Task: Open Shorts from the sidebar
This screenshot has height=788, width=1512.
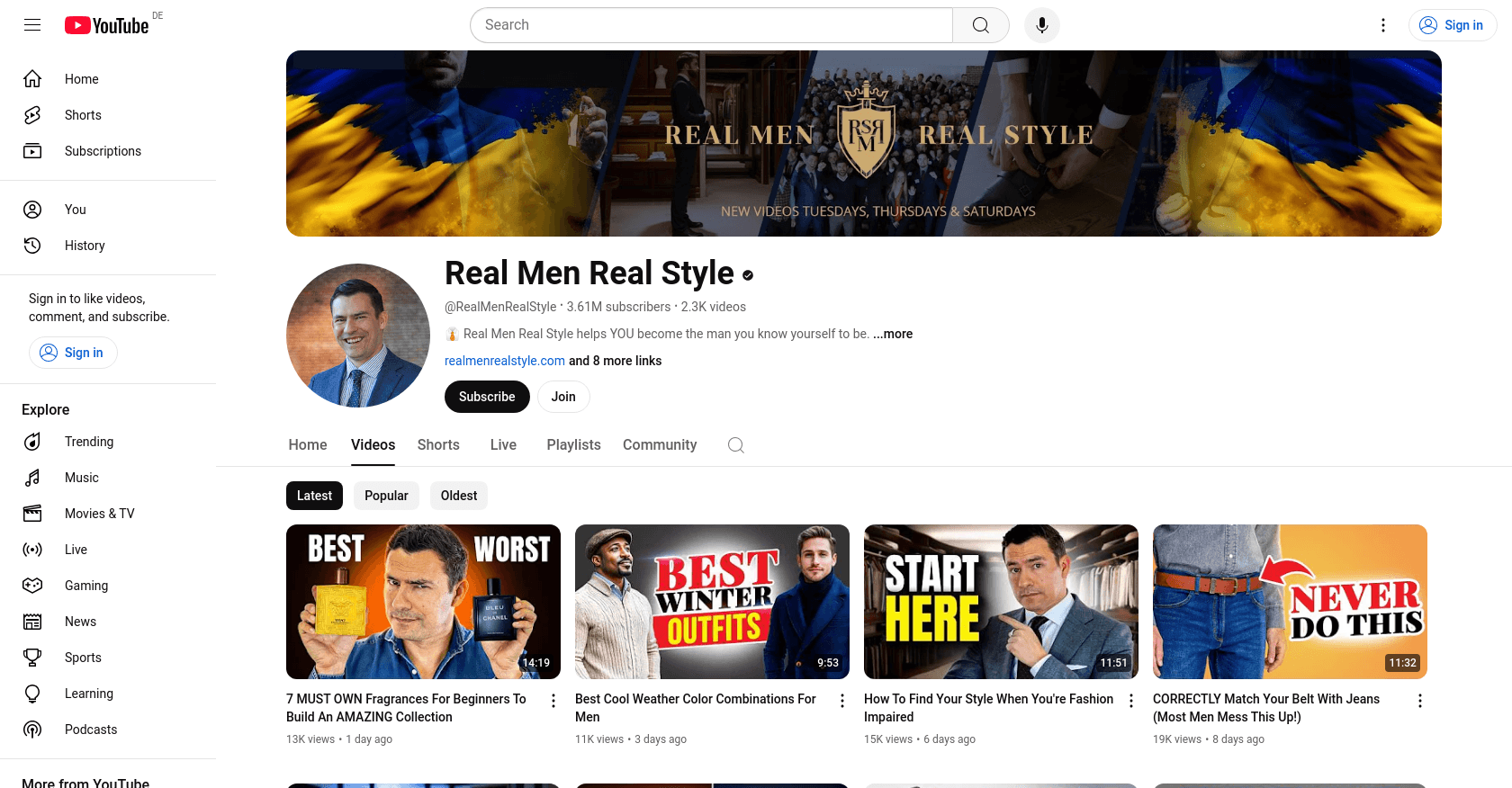Action: tap(83, 115)
